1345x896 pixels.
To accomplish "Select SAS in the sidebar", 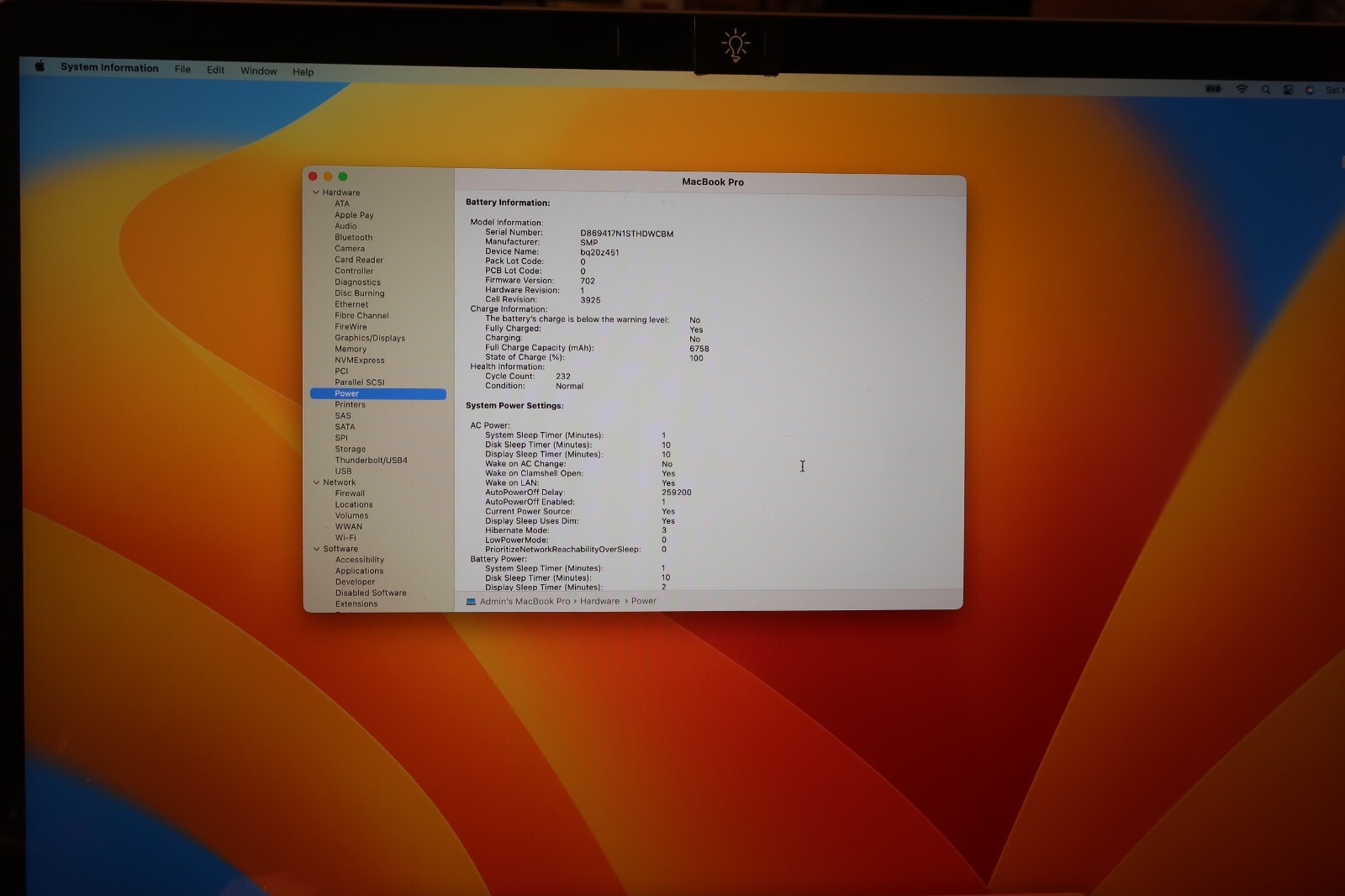I will tap(343, 415).
